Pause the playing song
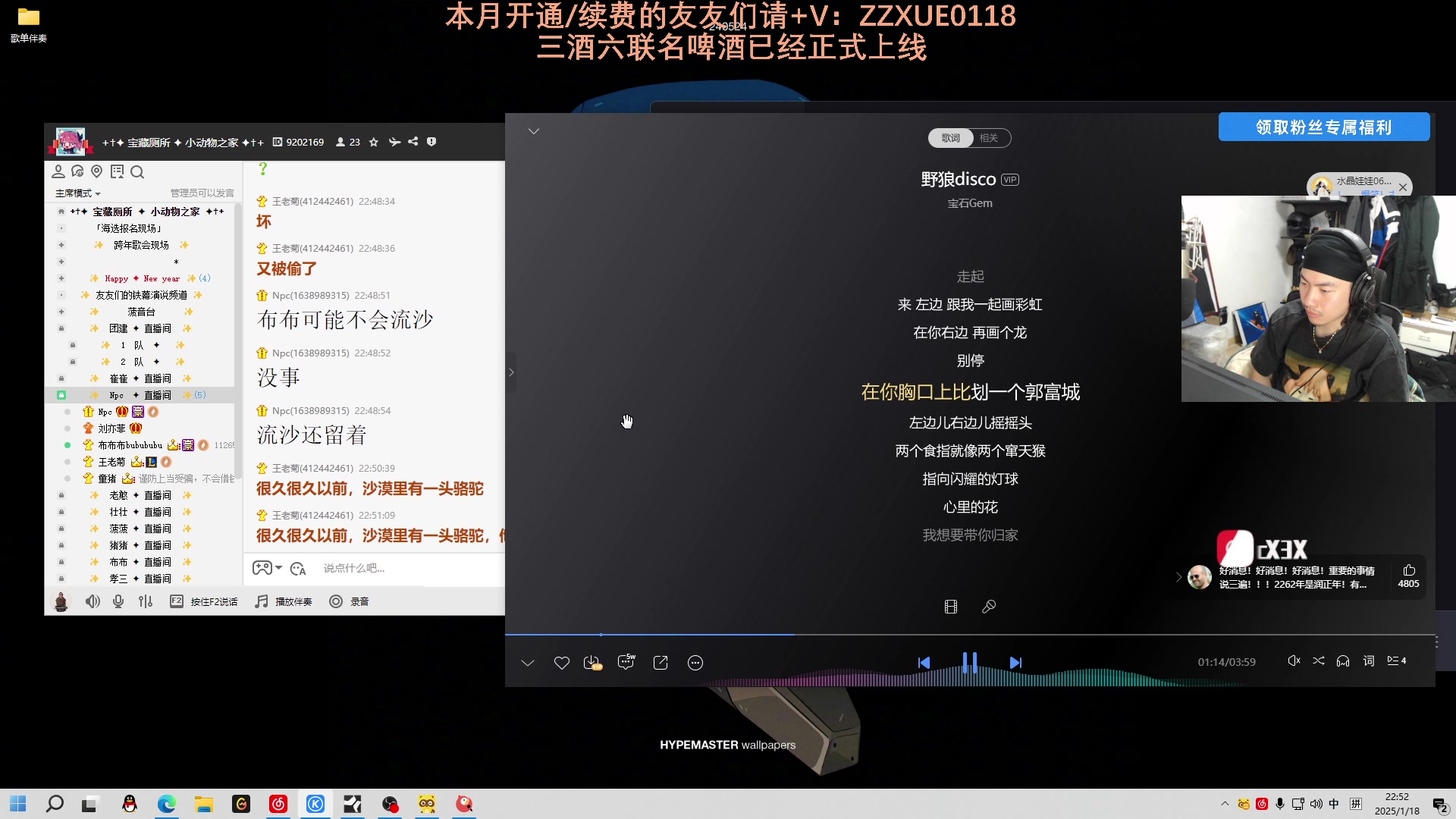This screenshot has width=1456, height=819. coord(969,663)
